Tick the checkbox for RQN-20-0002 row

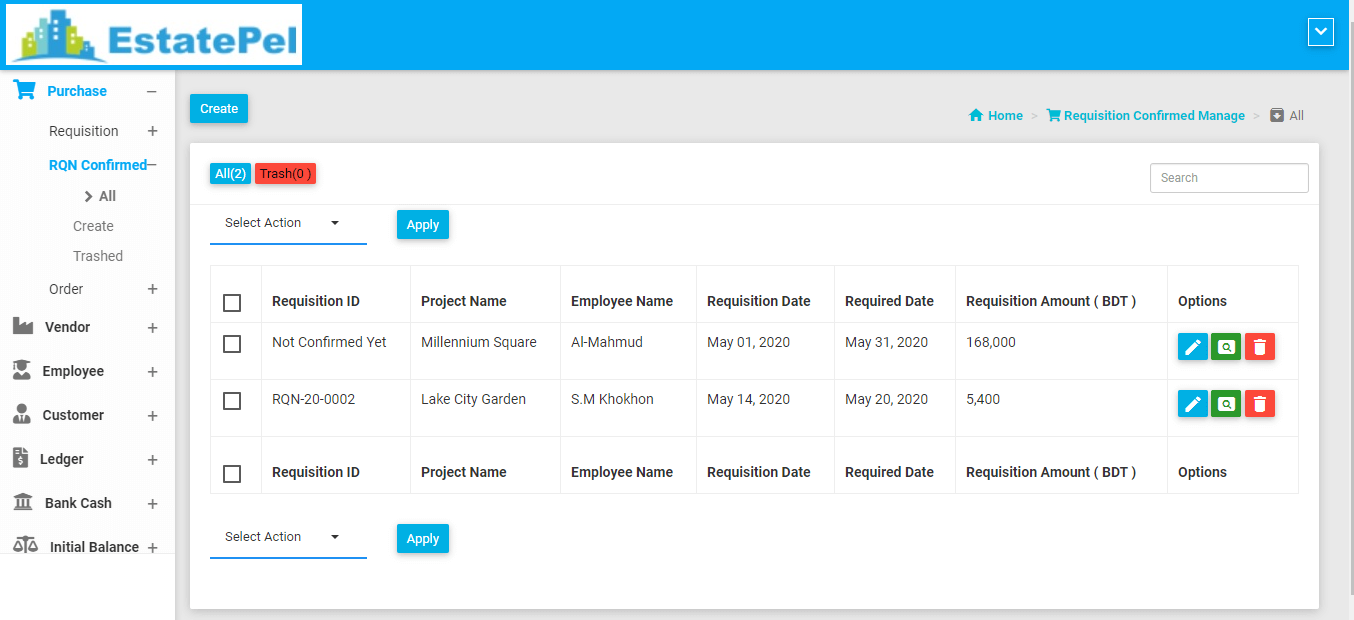click(232, 401)
